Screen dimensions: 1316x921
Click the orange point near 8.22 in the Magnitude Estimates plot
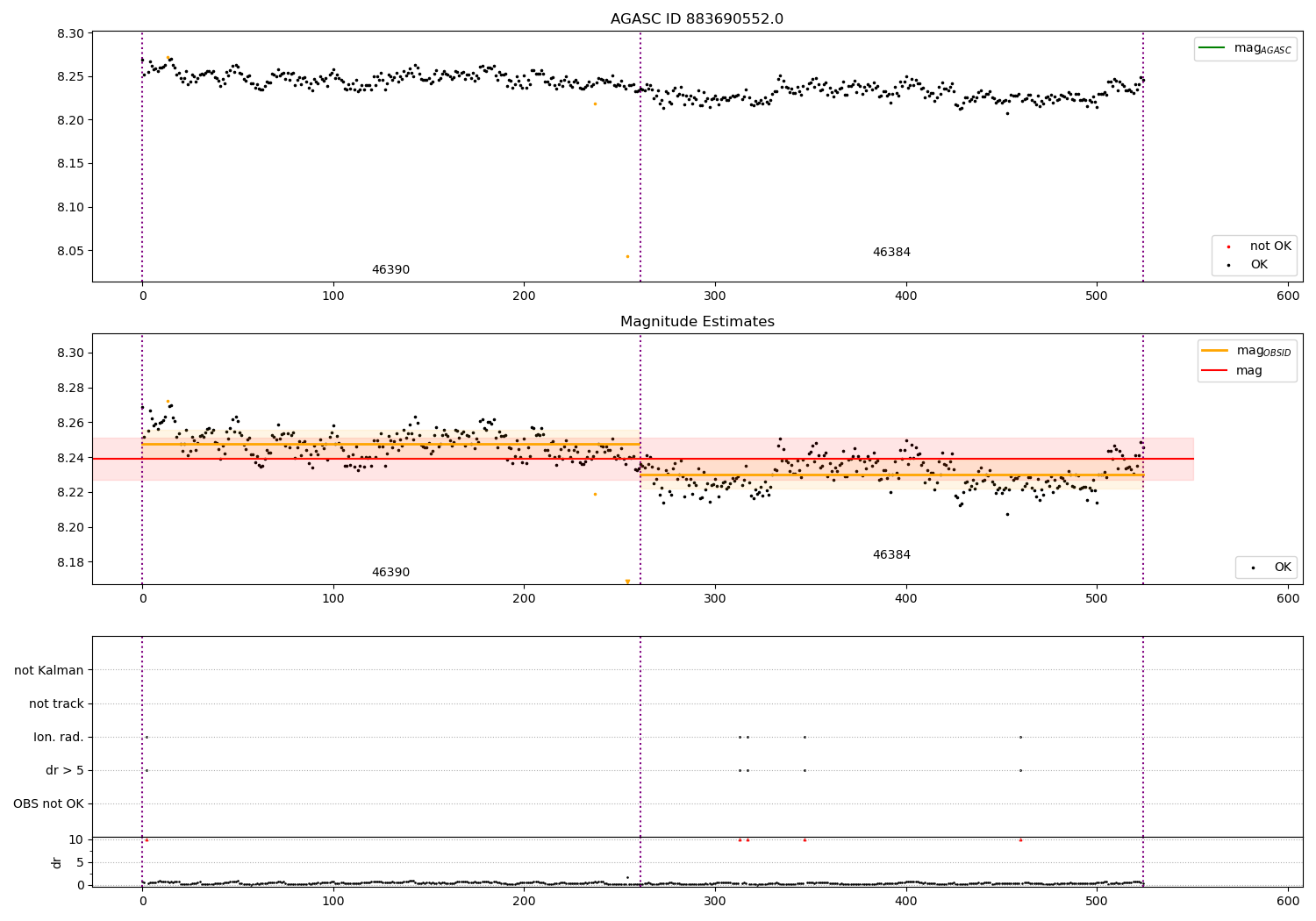(595, 494)
